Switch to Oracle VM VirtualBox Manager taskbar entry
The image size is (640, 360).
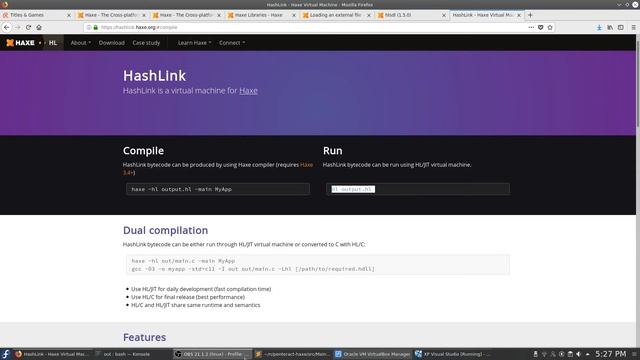pos(372,354)
